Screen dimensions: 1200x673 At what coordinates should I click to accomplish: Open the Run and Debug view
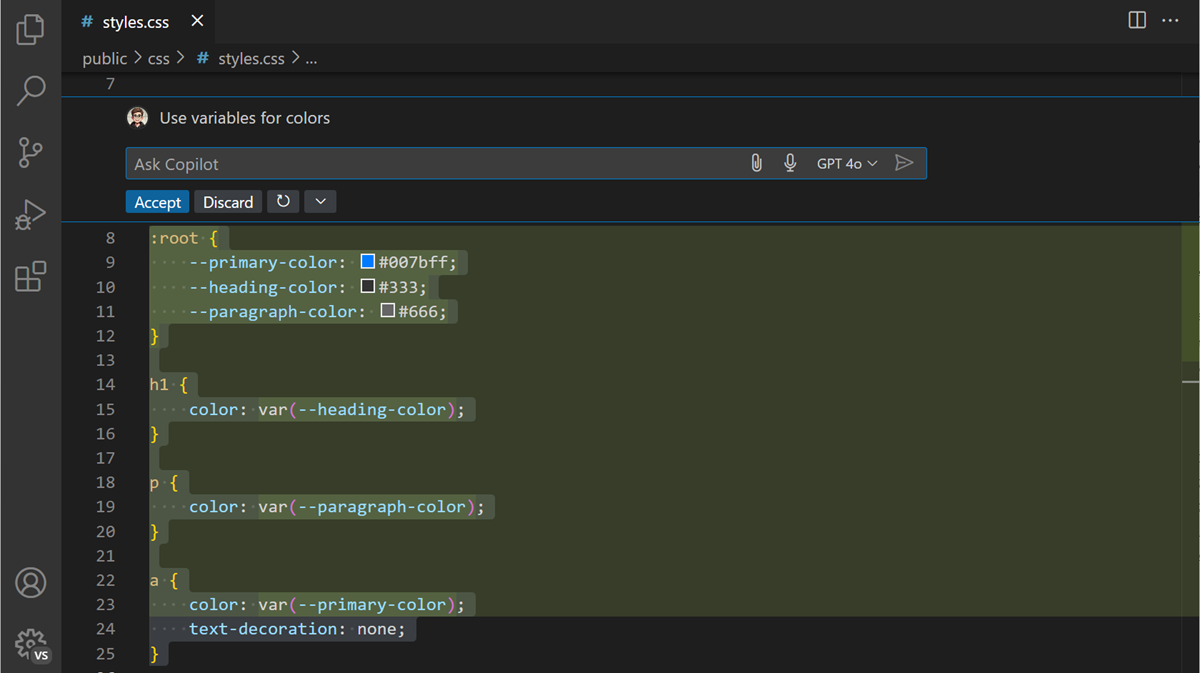[x=30, y=214]
